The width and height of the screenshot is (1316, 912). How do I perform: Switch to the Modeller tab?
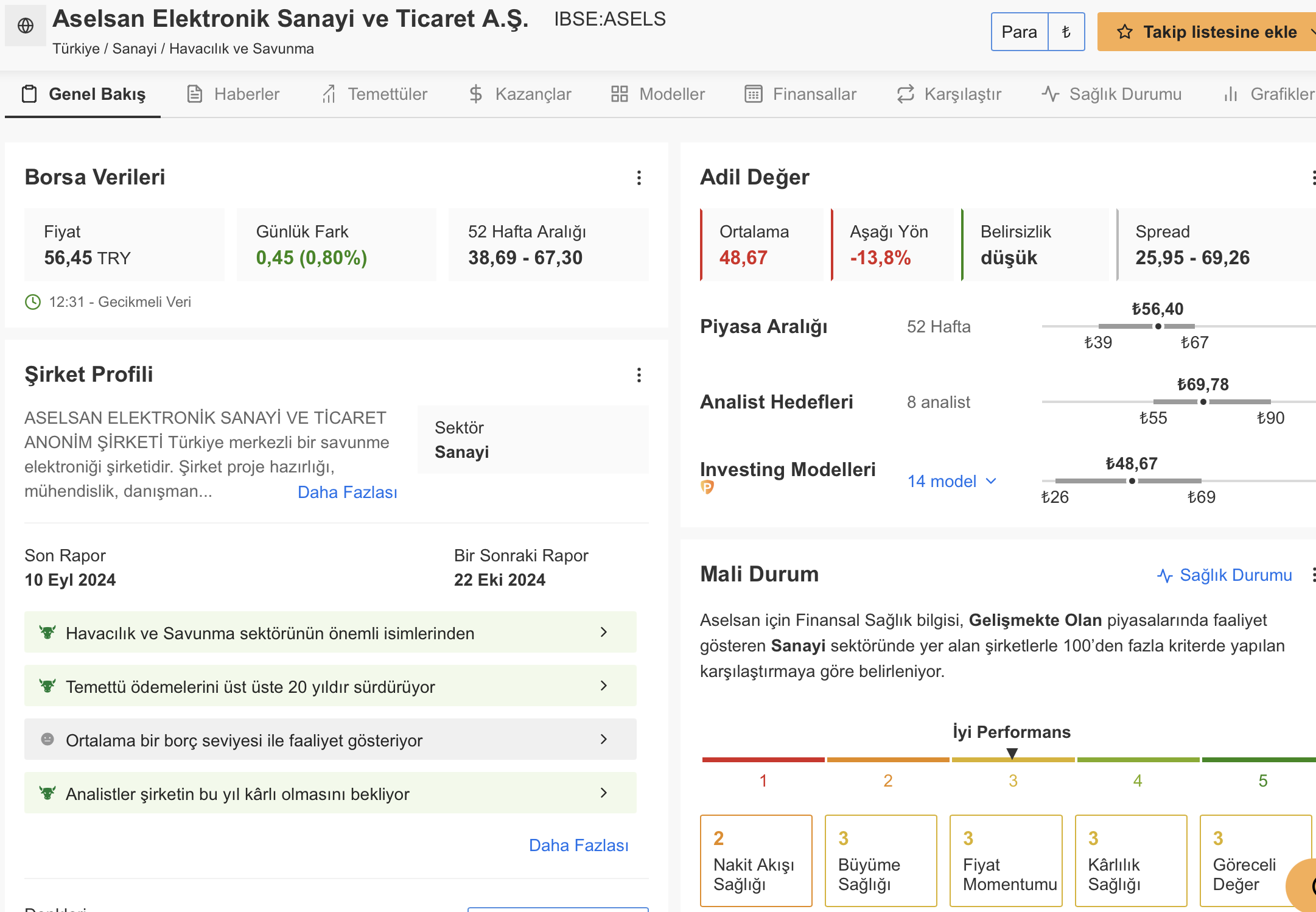(658, 94)
